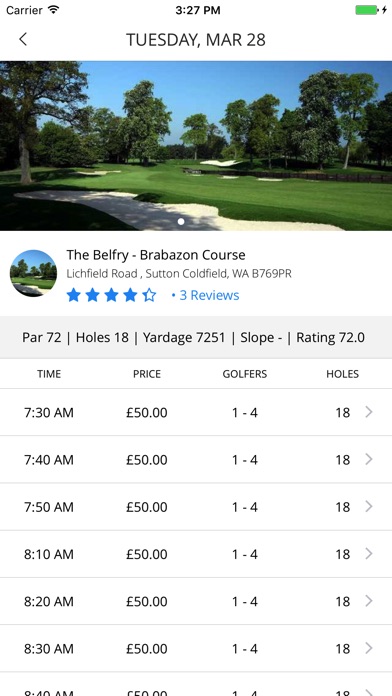Viewport: 392px width, 696px height.
Task: Choose the 8:10 AM £50.00 price
Action: (x=147, y=554)
